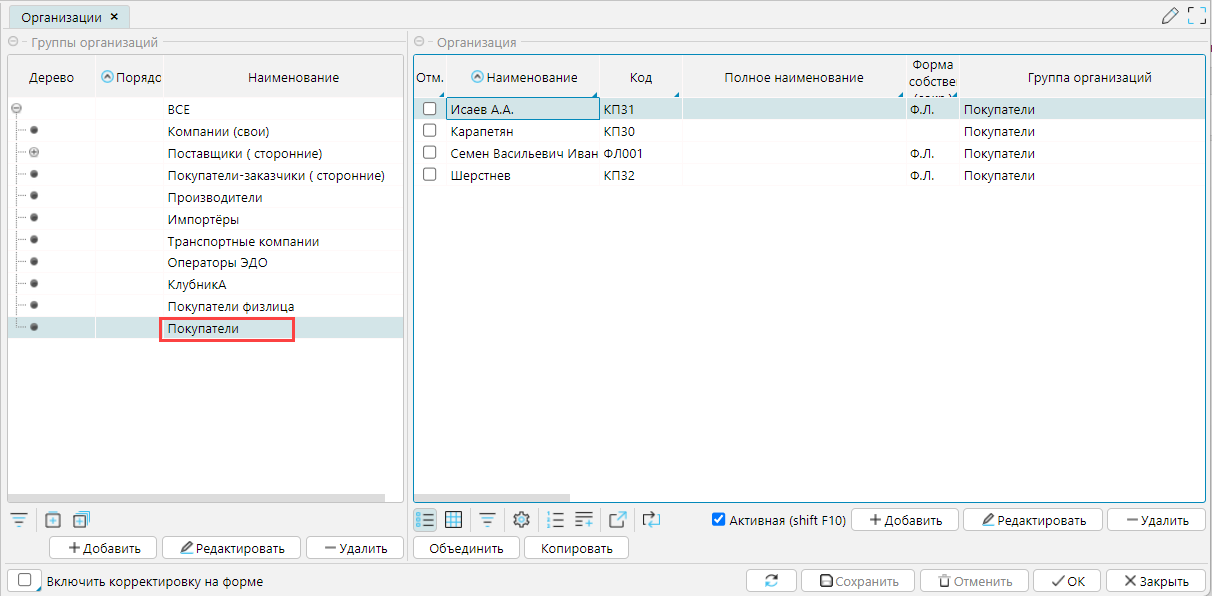Enable Включить корректировку на форме checkbox
This screenshot has height=596, width=1212.
pyautogui.click(x=24, y=581)
